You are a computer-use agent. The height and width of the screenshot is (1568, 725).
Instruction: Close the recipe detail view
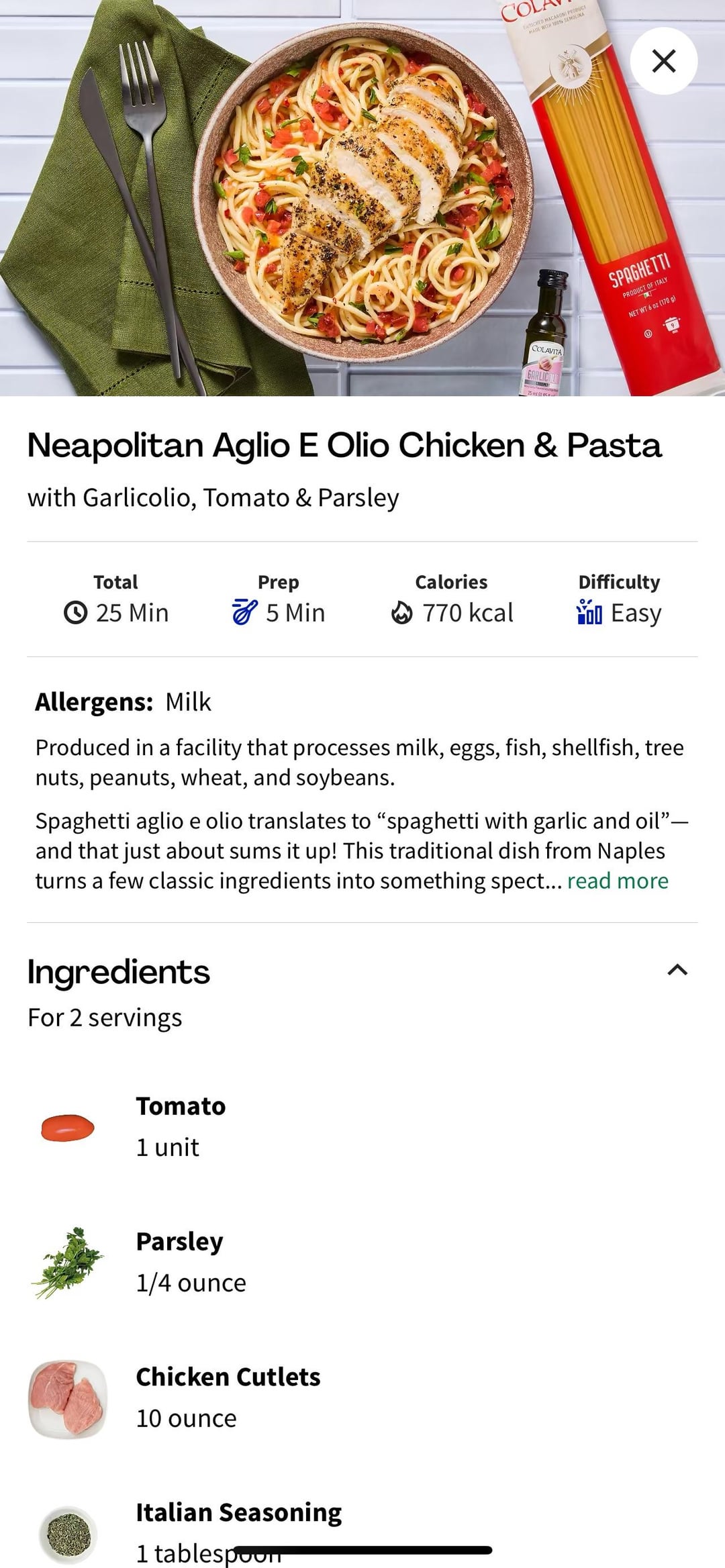click(663, 61)
